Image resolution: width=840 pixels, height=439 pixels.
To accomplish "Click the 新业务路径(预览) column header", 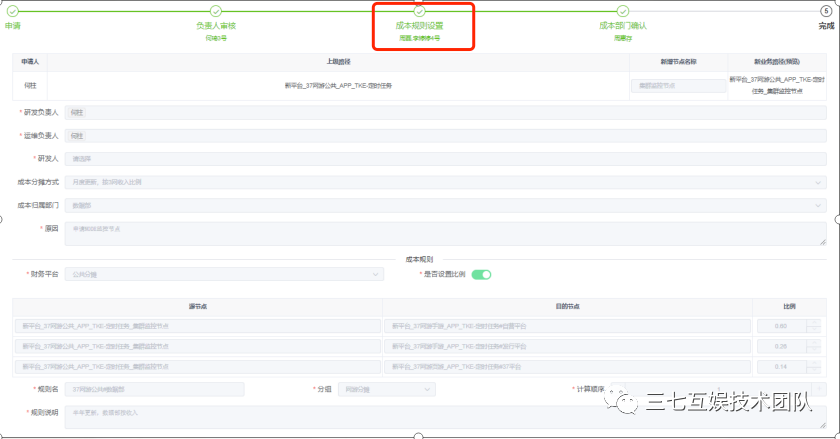I will click(777, 62).
